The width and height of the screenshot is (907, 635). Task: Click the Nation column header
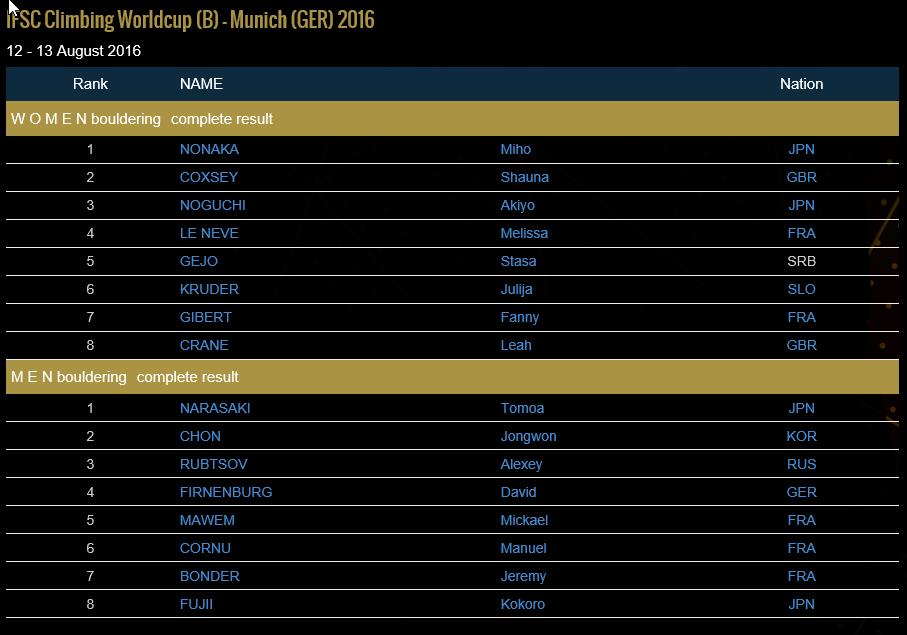coord(801,84)
